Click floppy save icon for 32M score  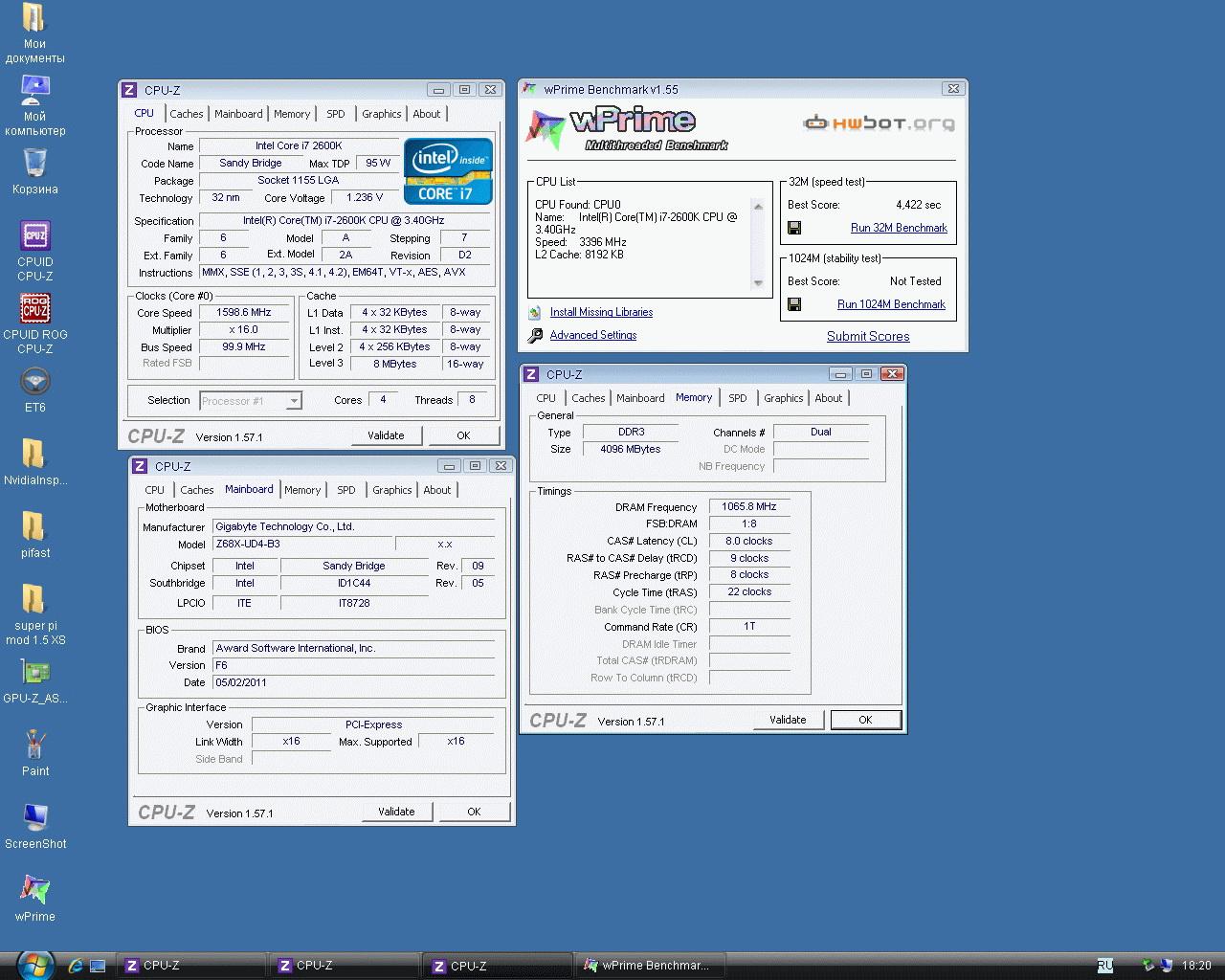coord(794,228)
